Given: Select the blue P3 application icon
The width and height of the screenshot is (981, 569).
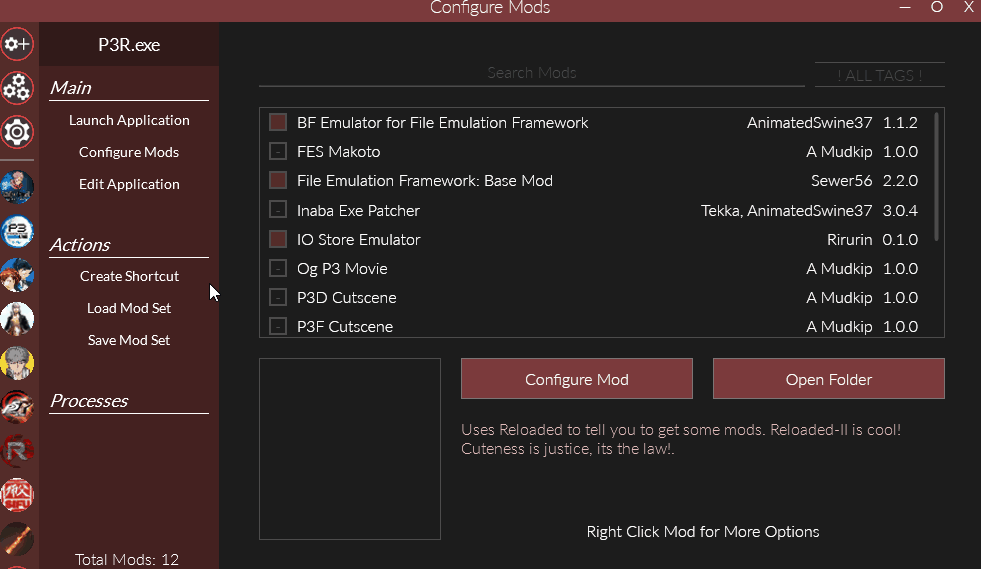Looking at the screenshot, I should (x=17, y=231).
